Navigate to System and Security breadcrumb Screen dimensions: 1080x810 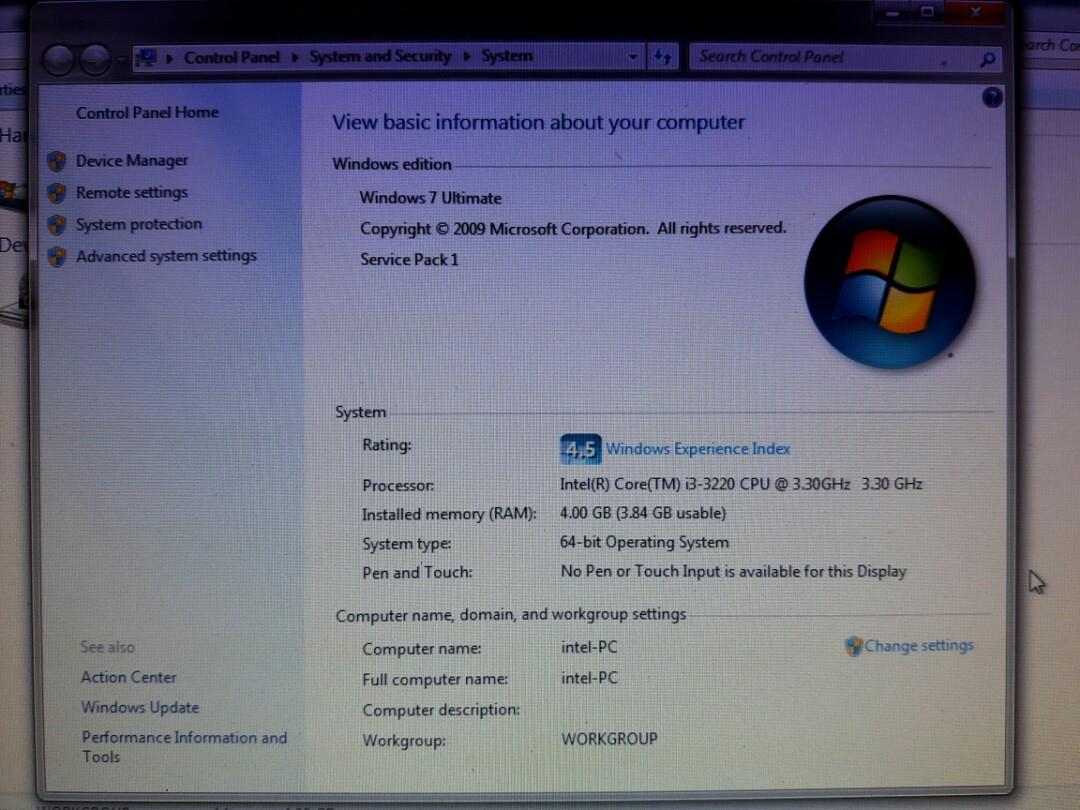tap(380, 57)
